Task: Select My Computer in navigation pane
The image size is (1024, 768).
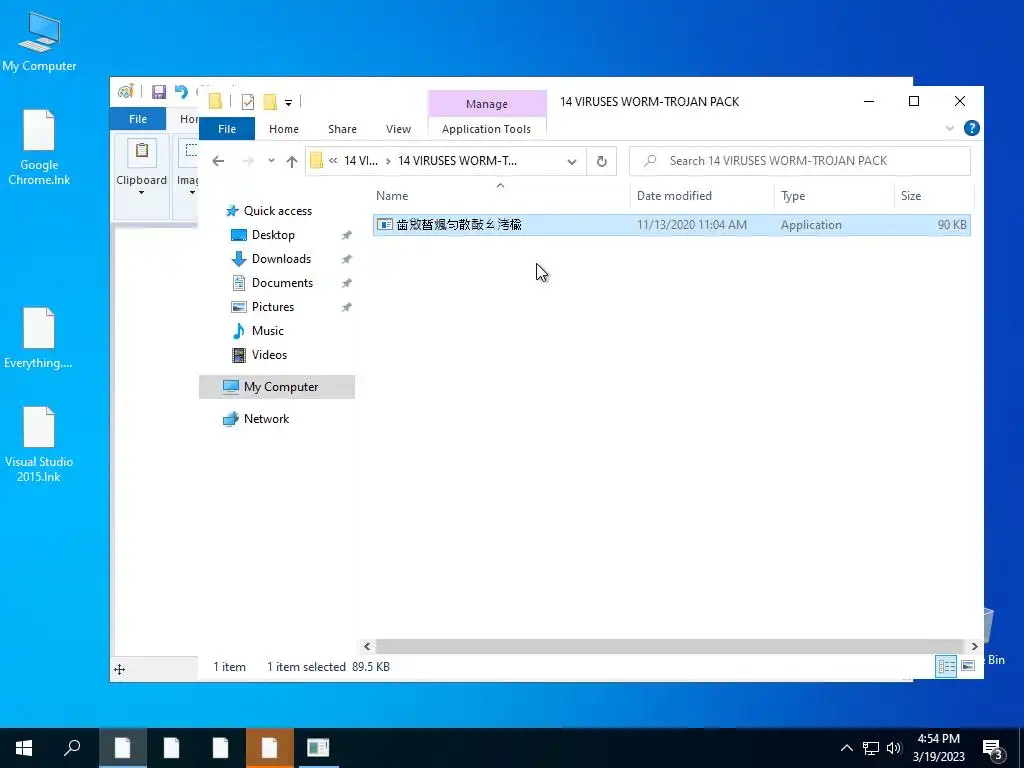Action: tap(277, 387)
